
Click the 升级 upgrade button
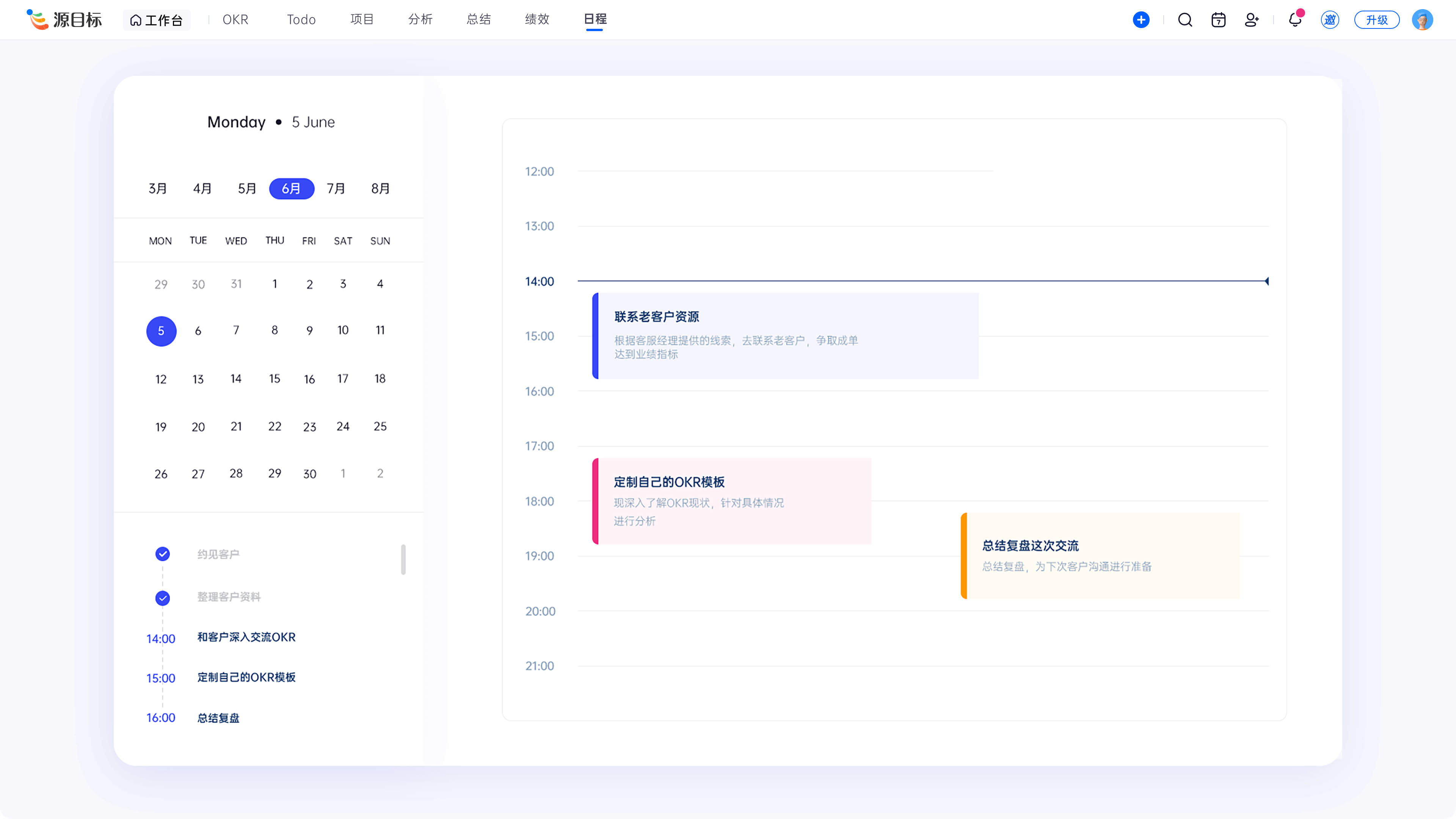pos(1376,20)
